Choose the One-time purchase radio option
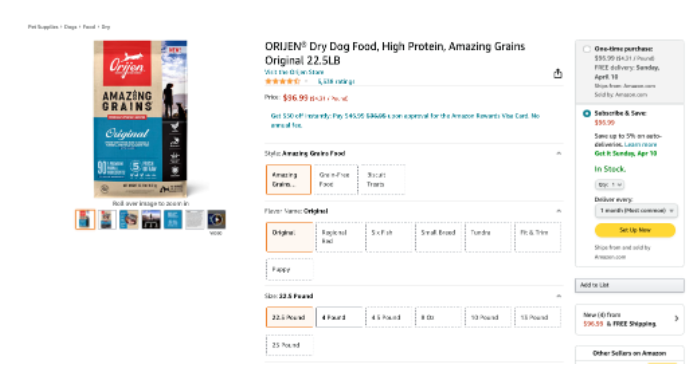The height and width of the screenshot is (374, 696). point(587,49)
